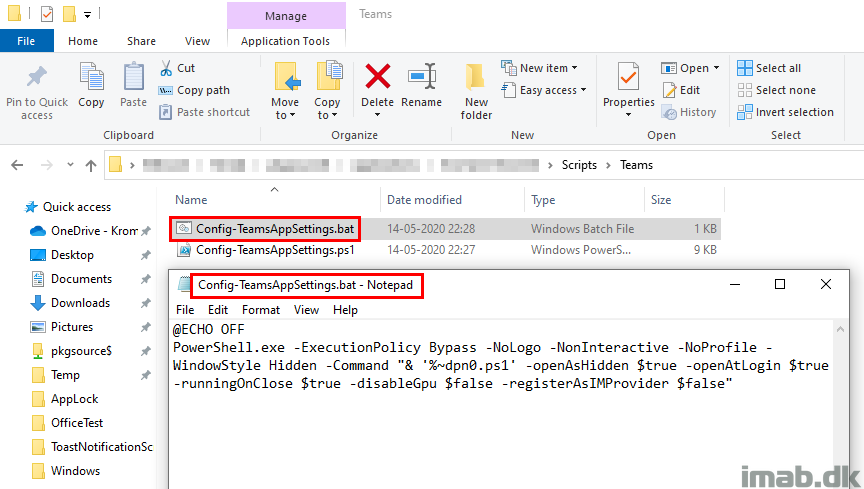Open Notepad View menu
Image resolution: width=864 pixels, height=489 pixels.
click(x=306, y=310)
